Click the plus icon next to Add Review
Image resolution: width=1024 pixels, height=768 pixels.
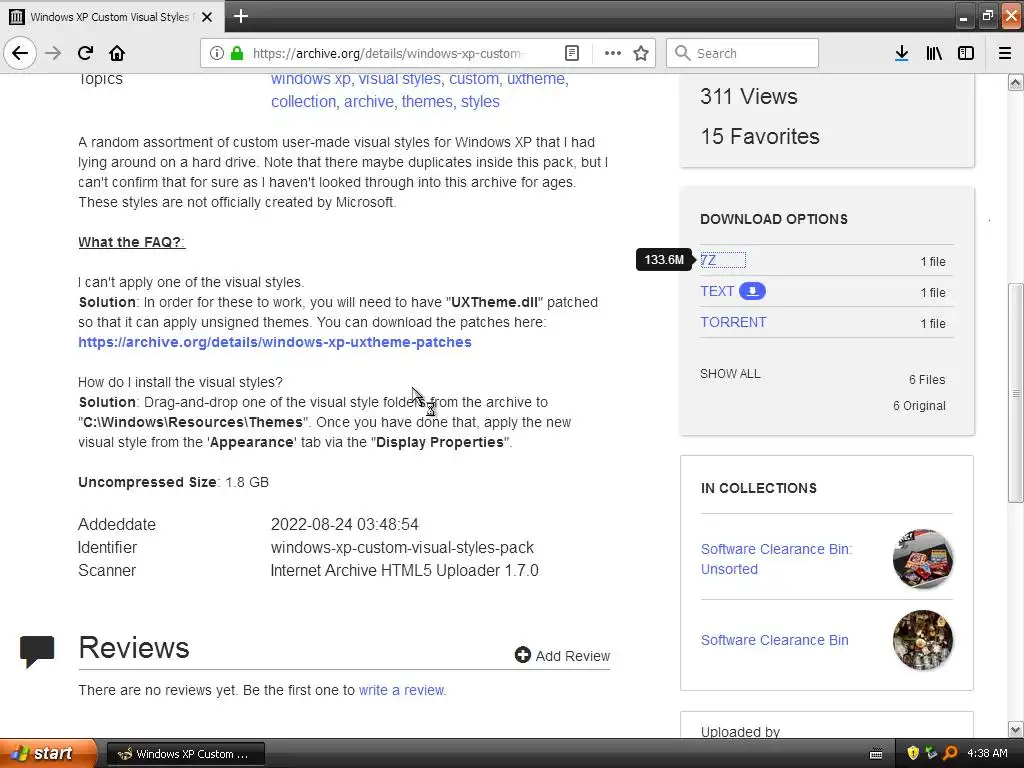[x=522, y=654]
